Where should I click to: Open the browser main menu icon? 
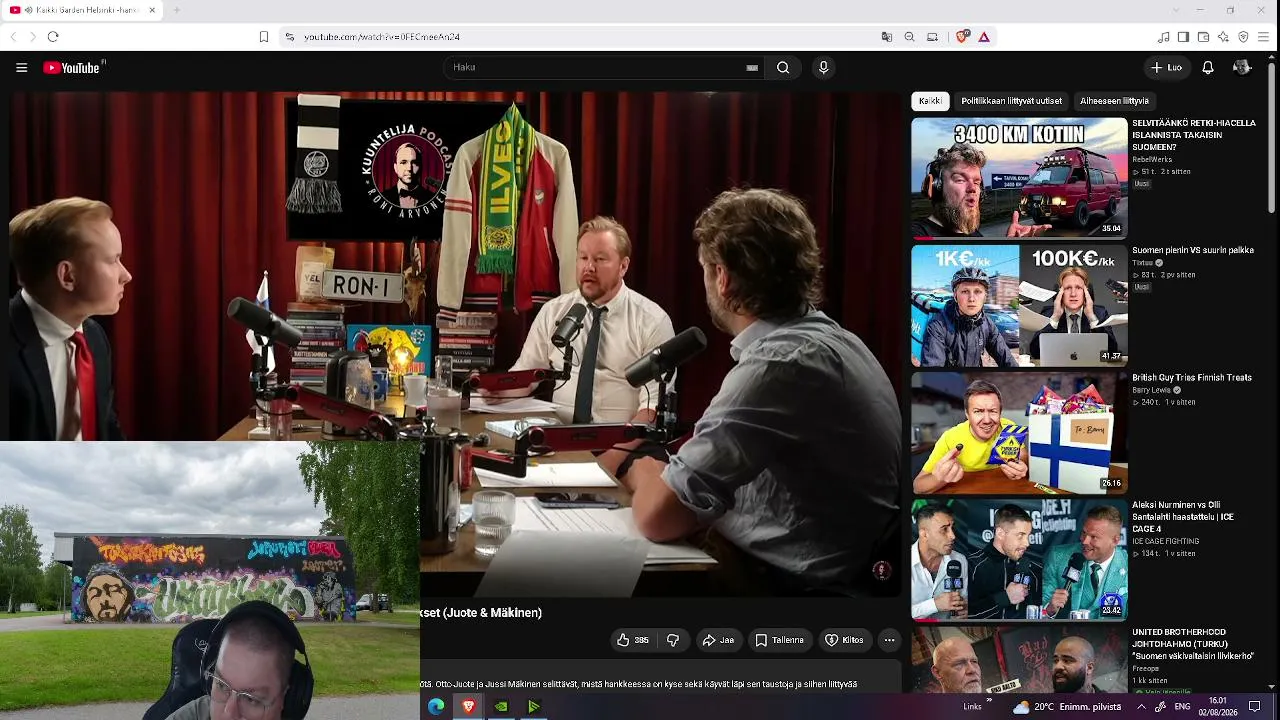tap(1263, 37)
